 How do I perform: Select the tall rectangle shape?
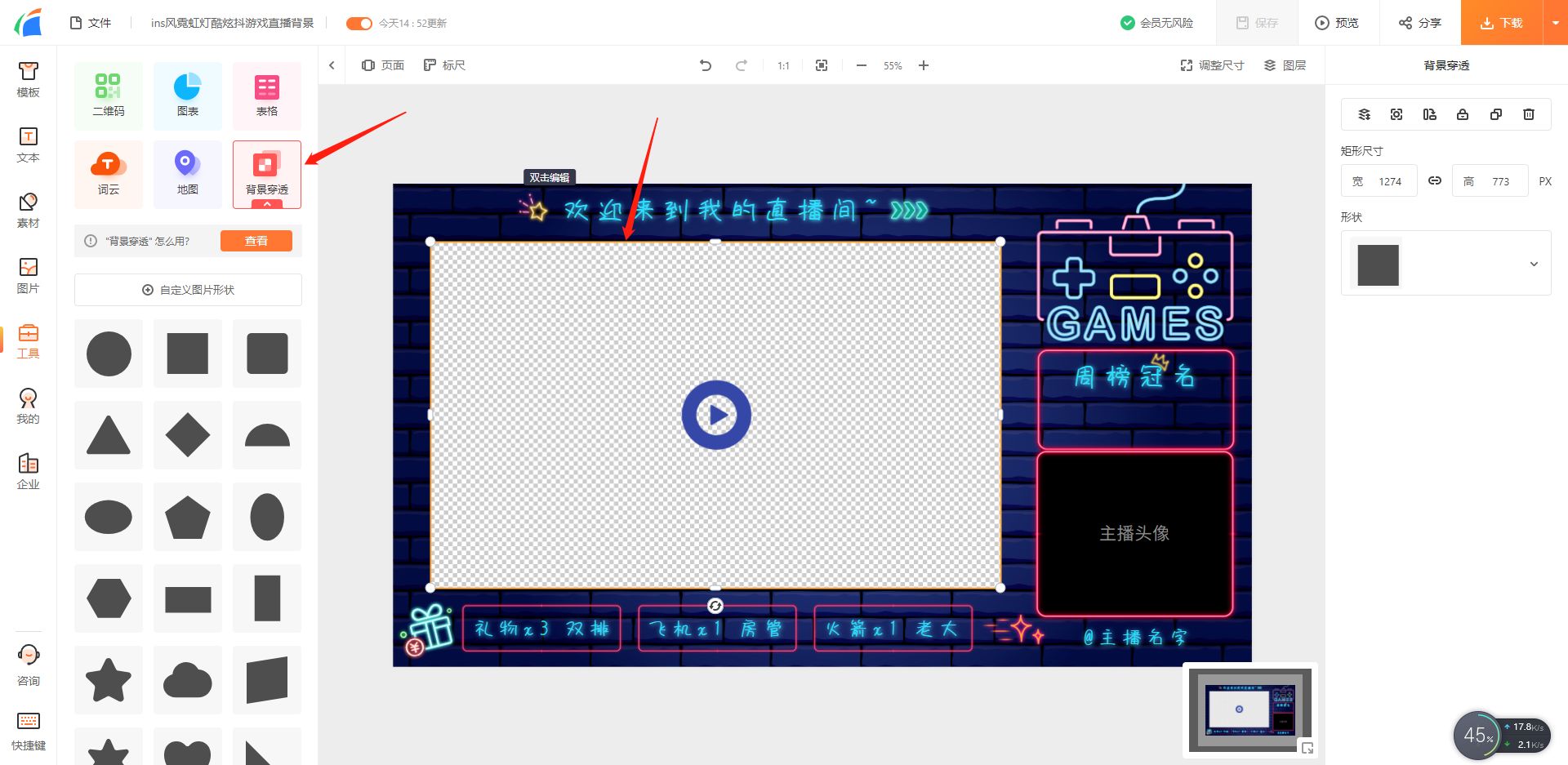(x=267, y=598)
